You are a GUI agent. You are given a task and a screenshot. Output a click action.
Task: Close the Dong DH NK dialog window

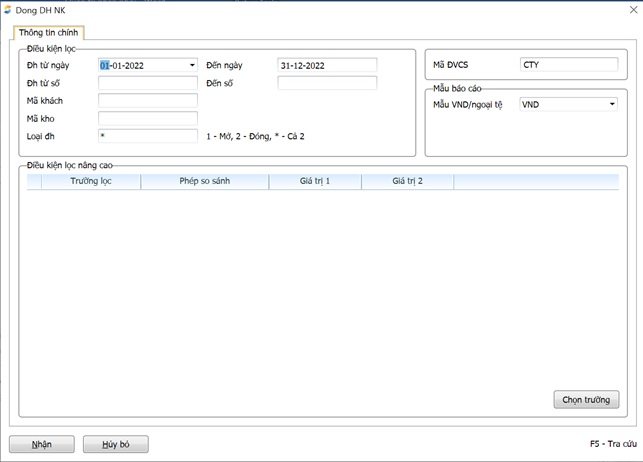[x=632, y=9]
